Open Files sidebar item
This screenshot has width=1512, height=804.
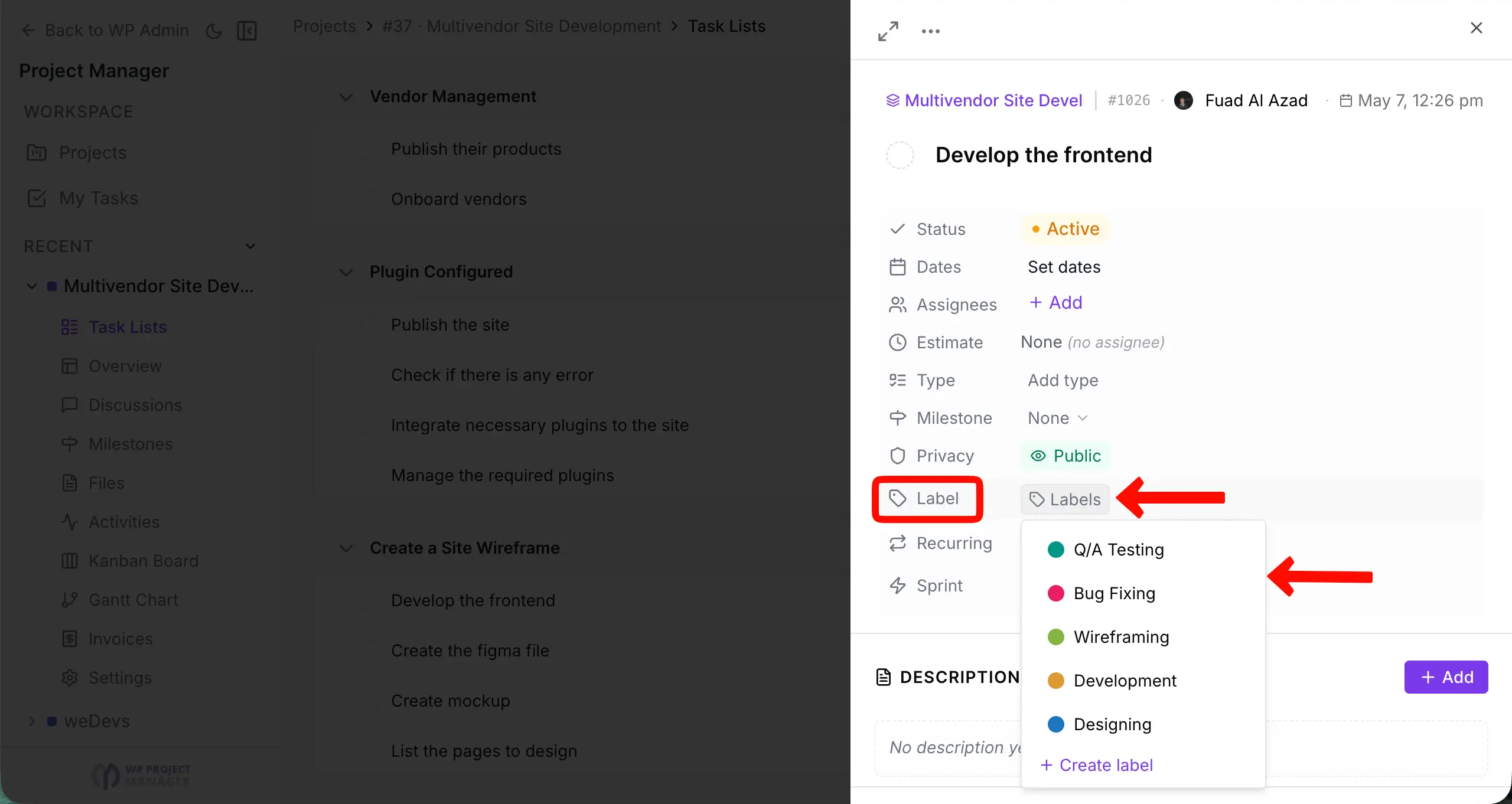coord(93,483)
